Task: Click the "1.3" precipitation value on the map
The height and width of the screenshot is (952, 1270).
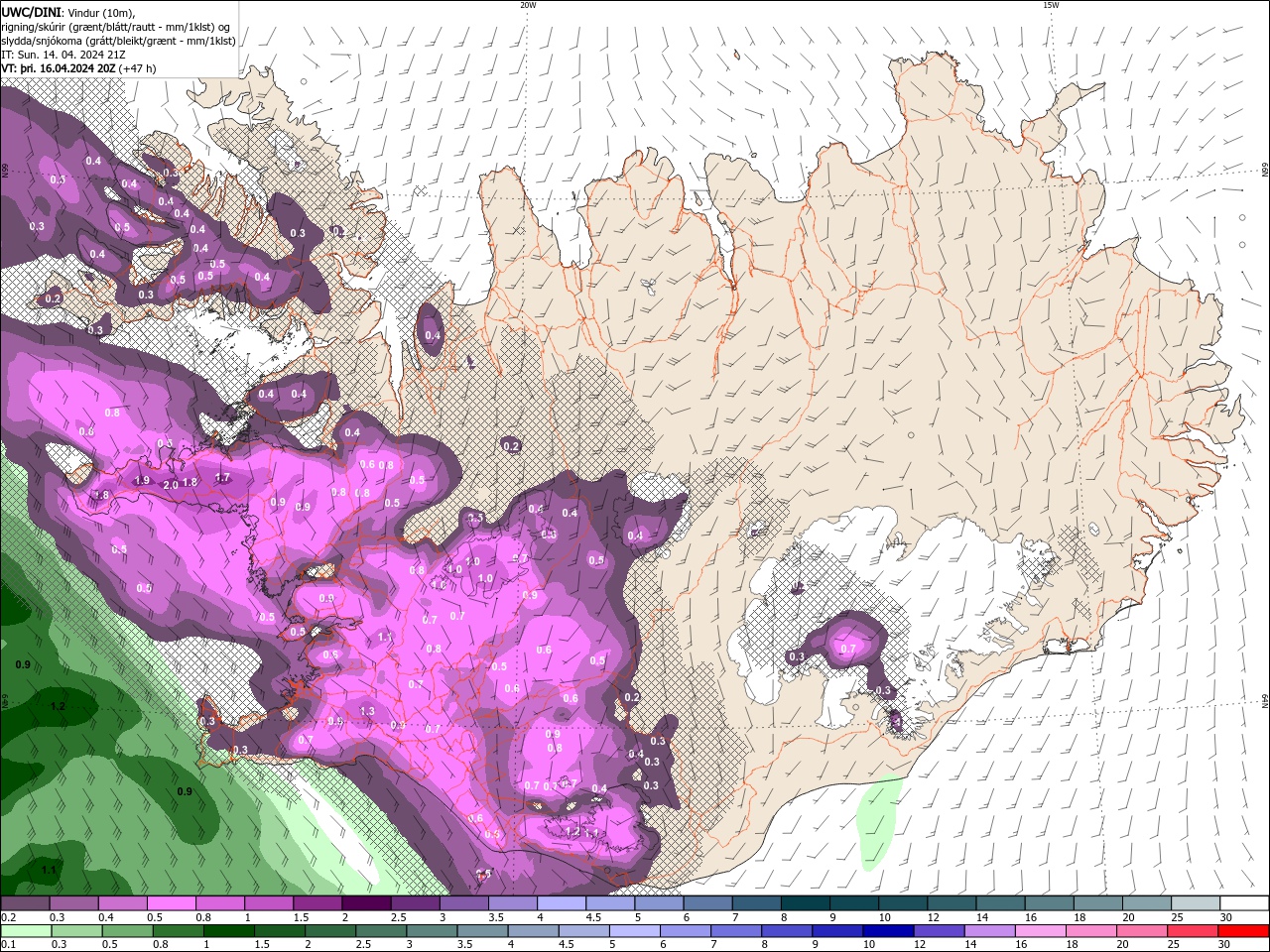Action: [367, 711]
